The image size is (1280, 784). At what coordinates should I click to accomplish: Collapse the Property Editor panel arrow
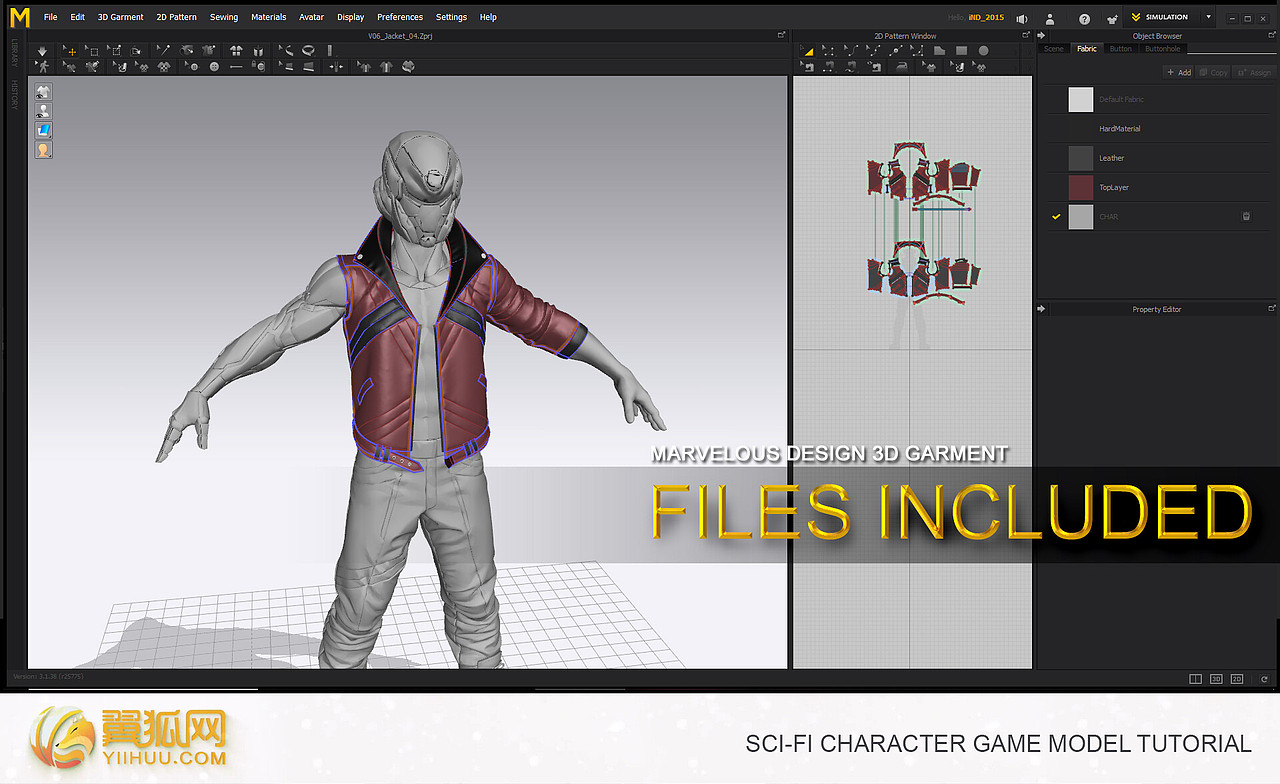[x=1042, y=309]
